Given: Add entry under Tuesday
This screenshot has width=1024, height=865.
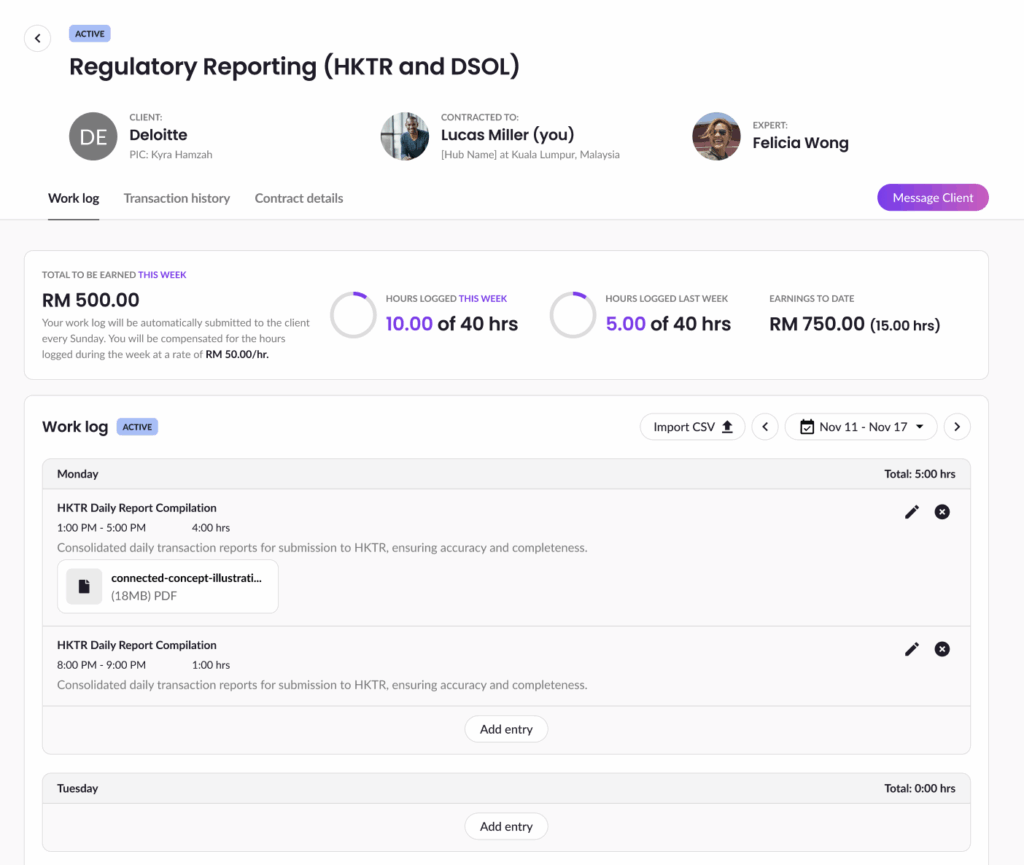Looking at the screenshot, I should click(x=506, y=827).
